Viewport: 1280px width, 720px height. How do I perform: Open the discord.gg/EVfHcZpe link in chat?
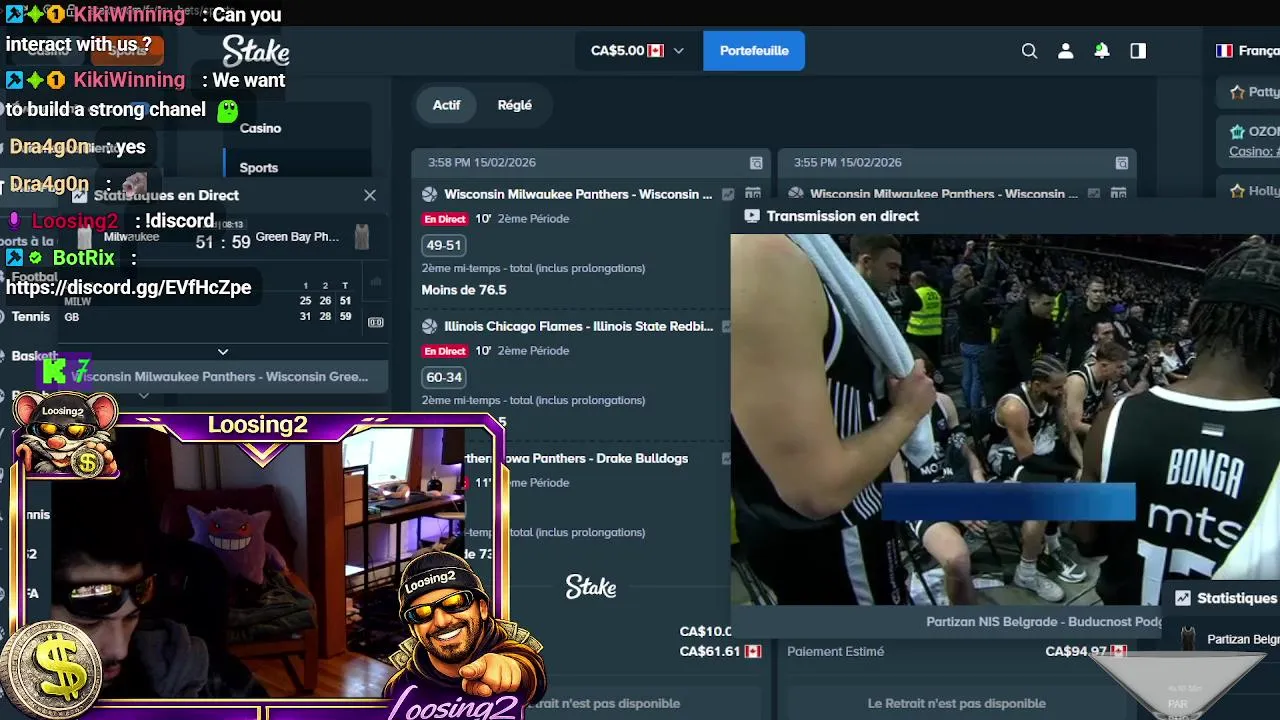coord(129,288)
